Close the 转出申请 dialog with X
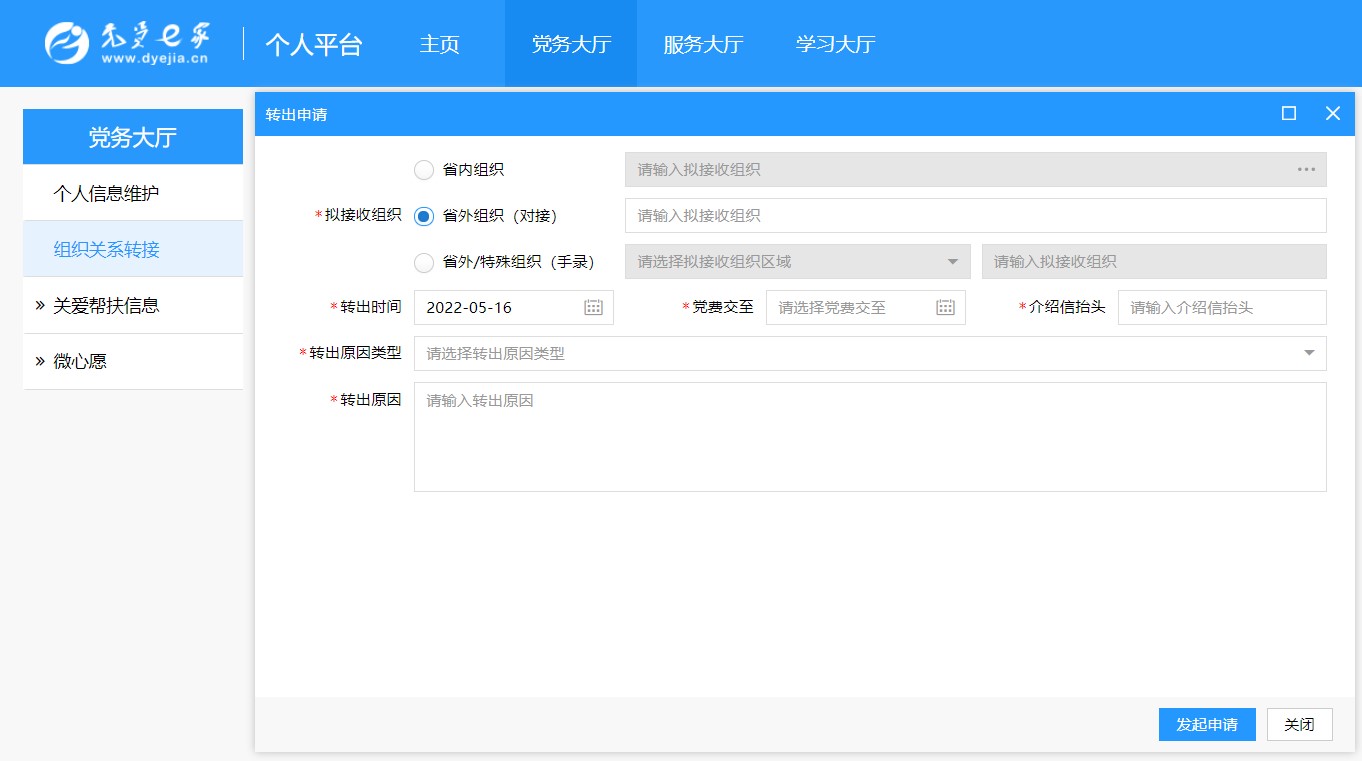The image size is (1362, 761). click(x=1332, y=114)
